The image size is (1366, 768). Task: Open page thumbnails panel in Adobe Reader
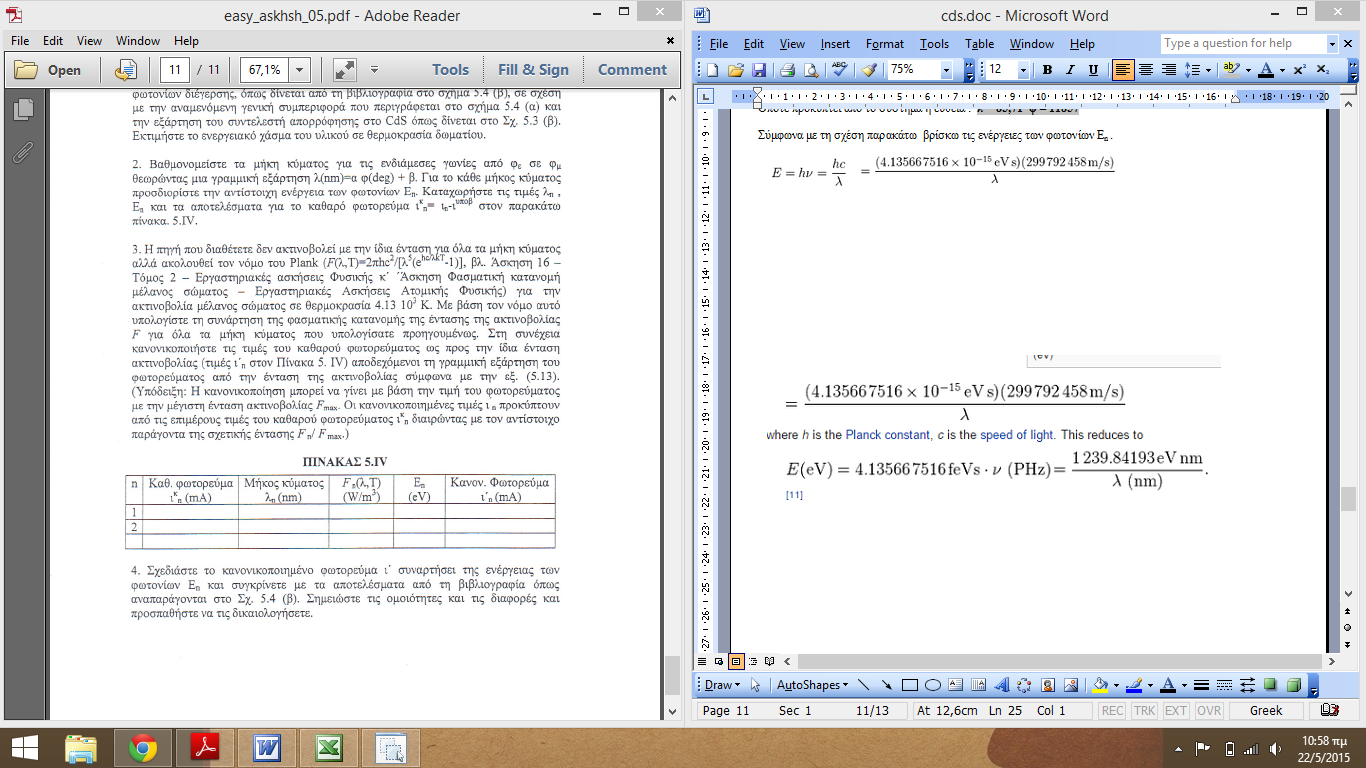click(x=21, y=109)
